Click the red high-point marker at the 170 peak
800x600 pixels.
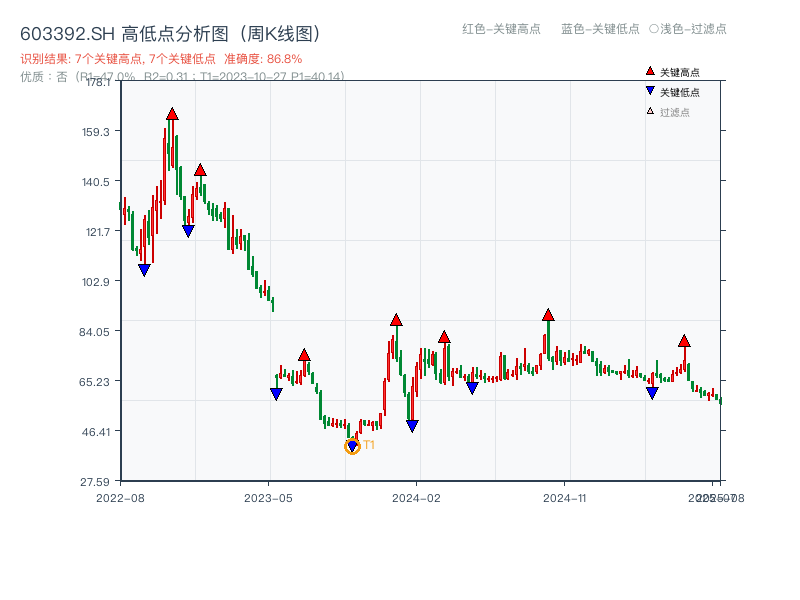[x=172, y=113]
